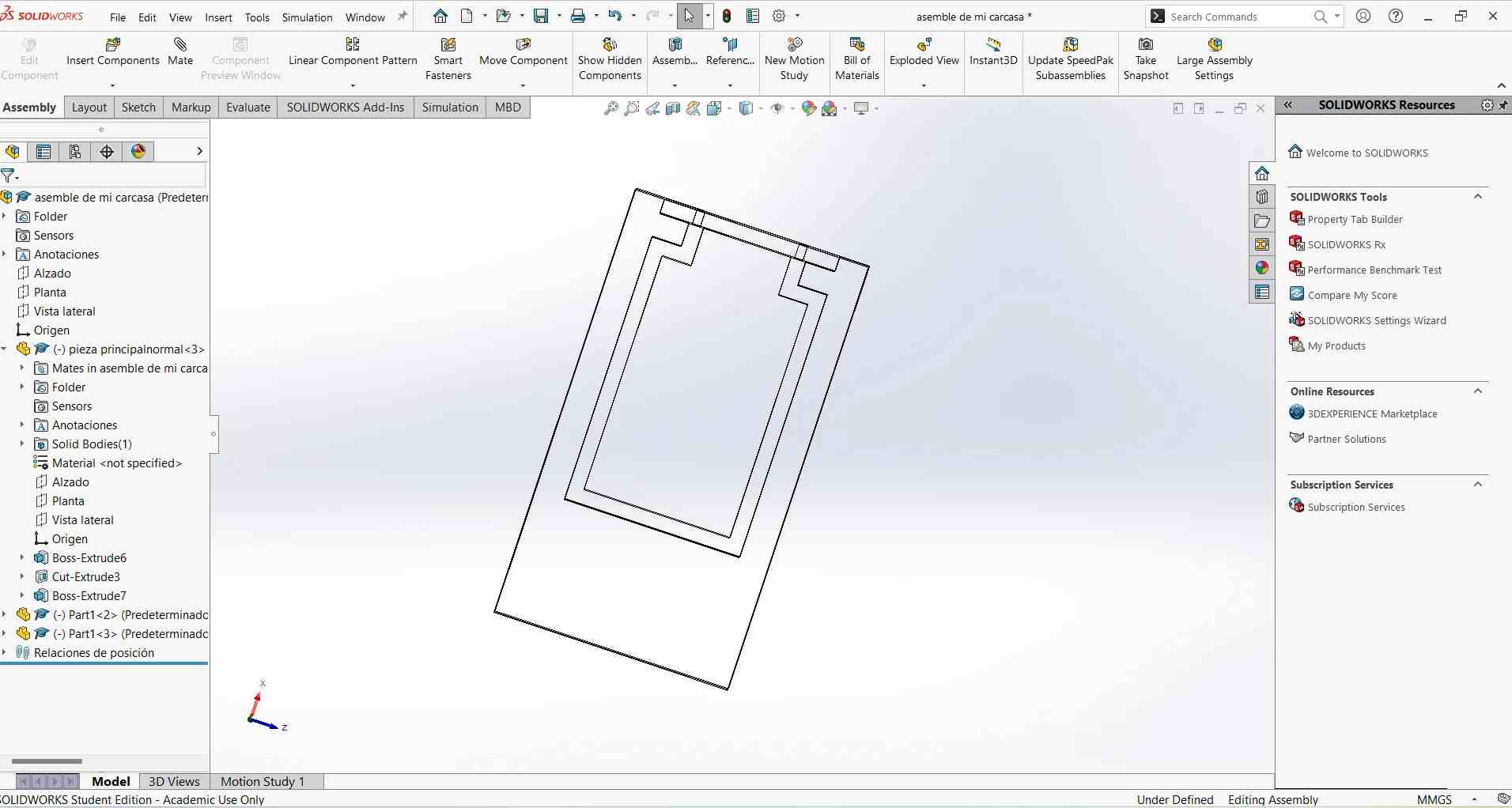
Task: Open Property Tab Builder link
Action: (1355, 220)
